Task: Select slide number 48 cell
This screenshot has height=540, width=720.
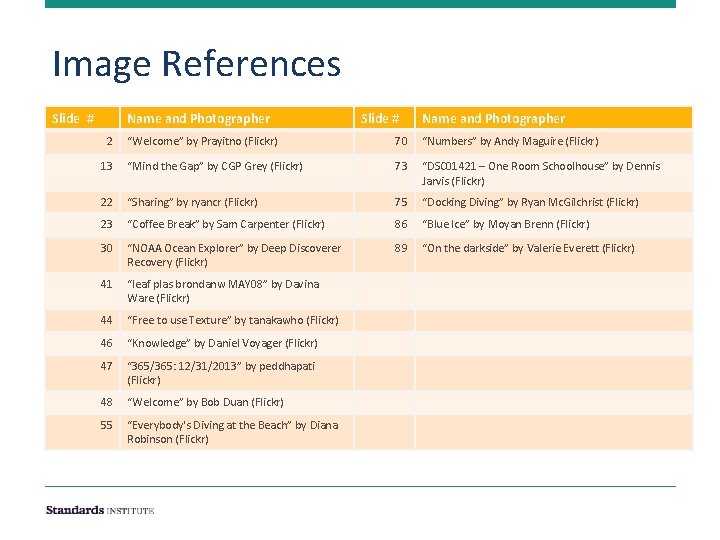Action: (x=83, y=402)
